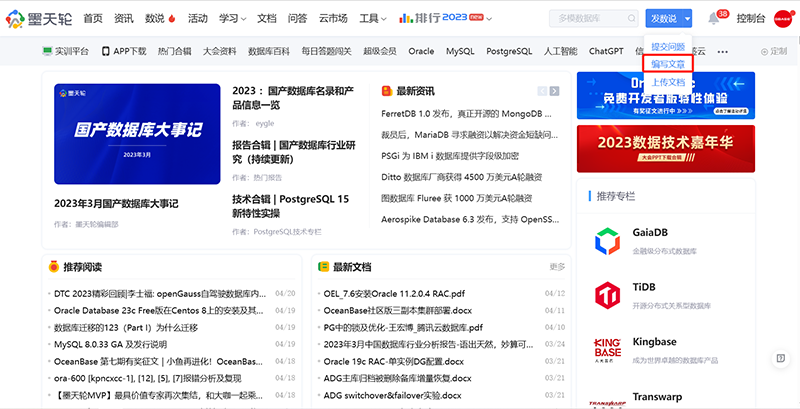Screen dimensions: 800x409
Task: Open the 云市场 nav item
Action: click(x=333, y=19)
